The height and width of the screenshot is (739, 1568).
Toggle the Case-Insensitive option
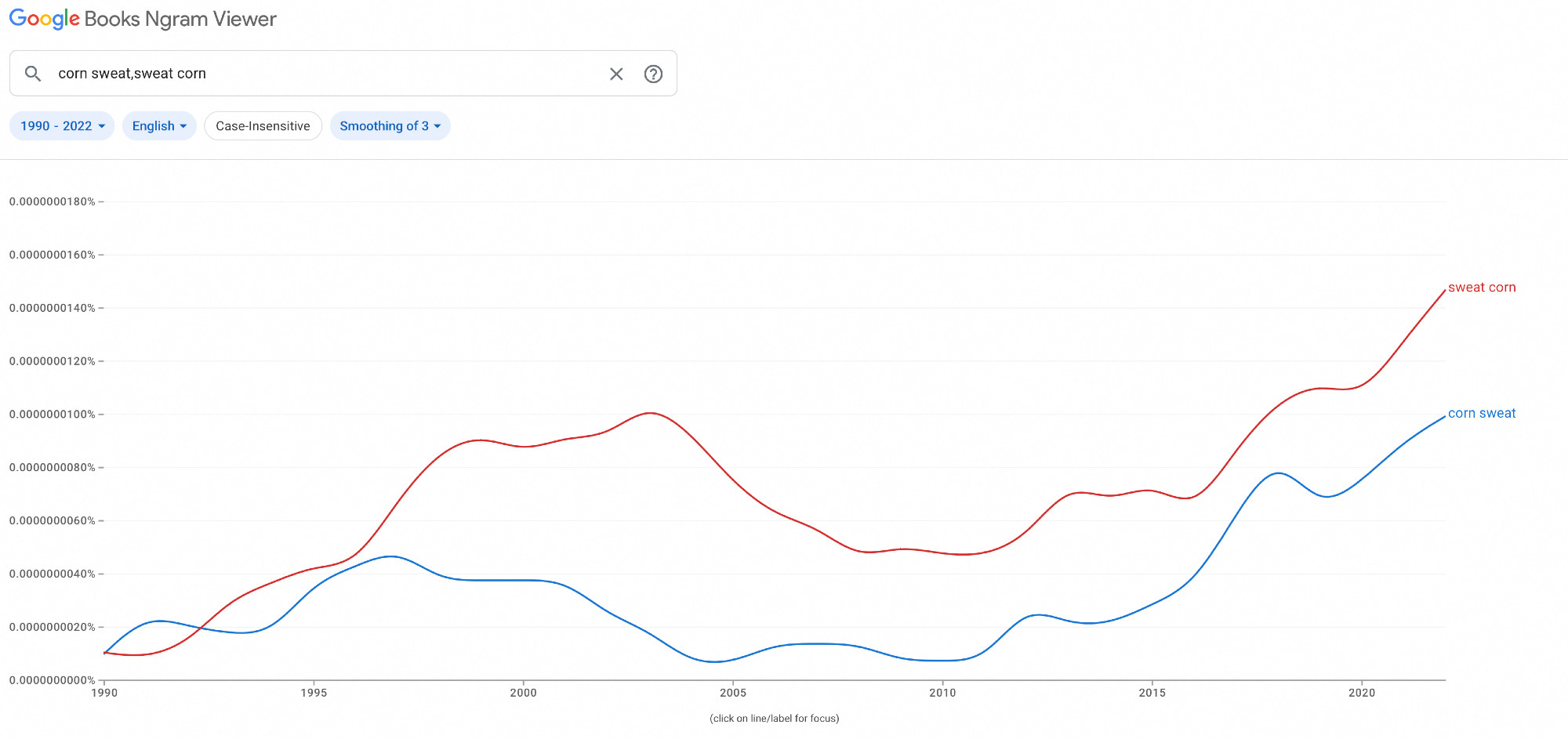point(263,126)
